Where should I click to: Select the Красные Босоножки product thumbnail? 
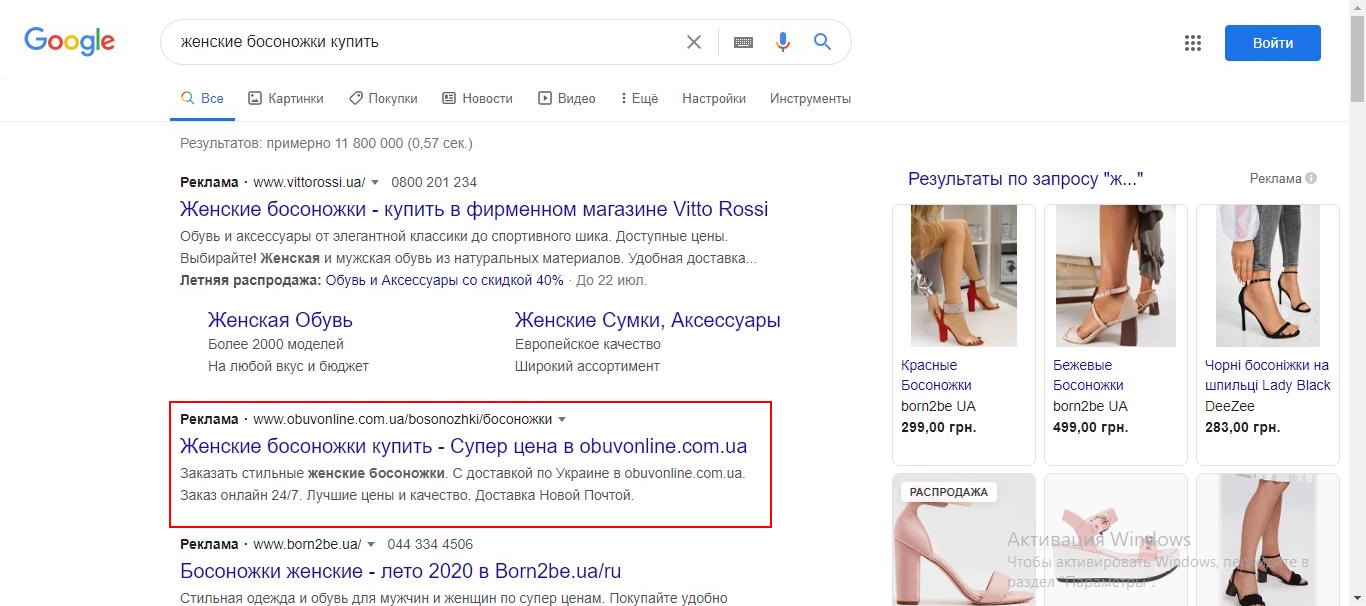click(x=963, y=276)
